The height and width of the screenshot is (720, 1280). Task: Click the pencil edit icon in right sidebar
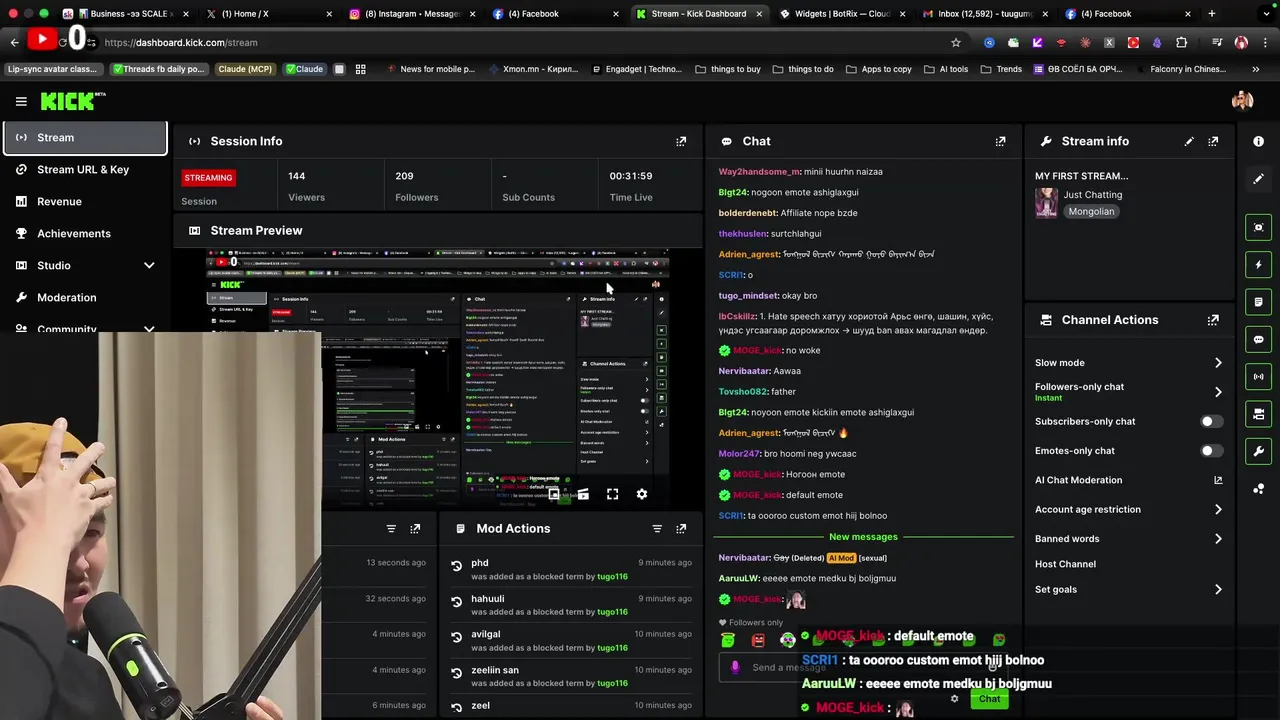point(1258,178)
